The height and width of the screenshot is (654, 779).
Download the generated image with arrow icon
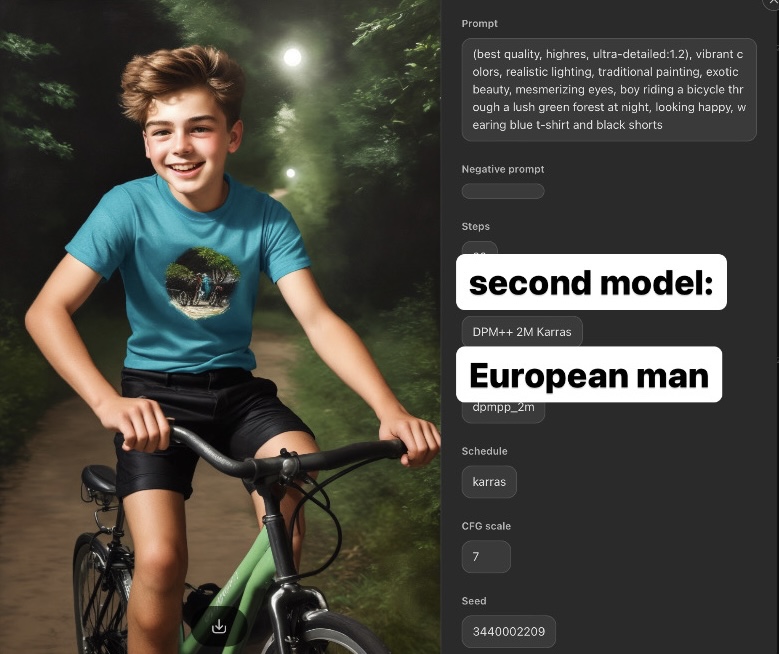219,627
